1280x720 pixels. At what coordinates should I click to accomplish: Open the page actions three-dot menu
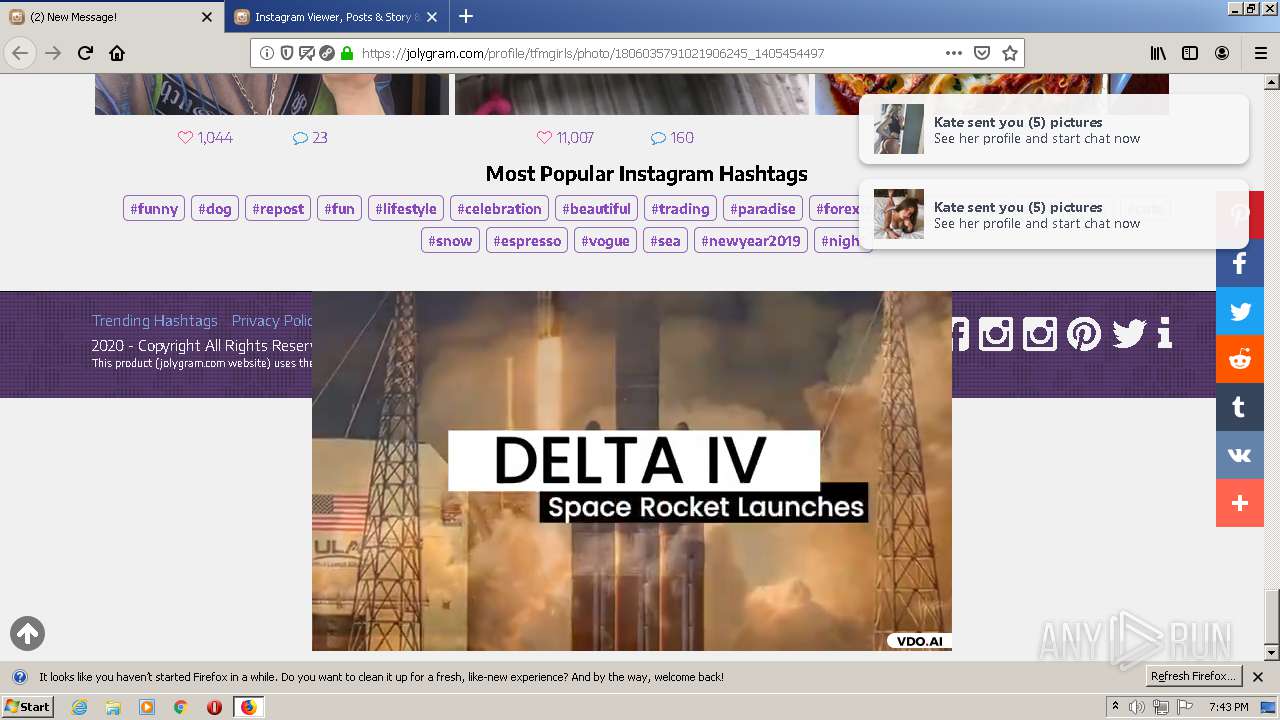(954, 53)
